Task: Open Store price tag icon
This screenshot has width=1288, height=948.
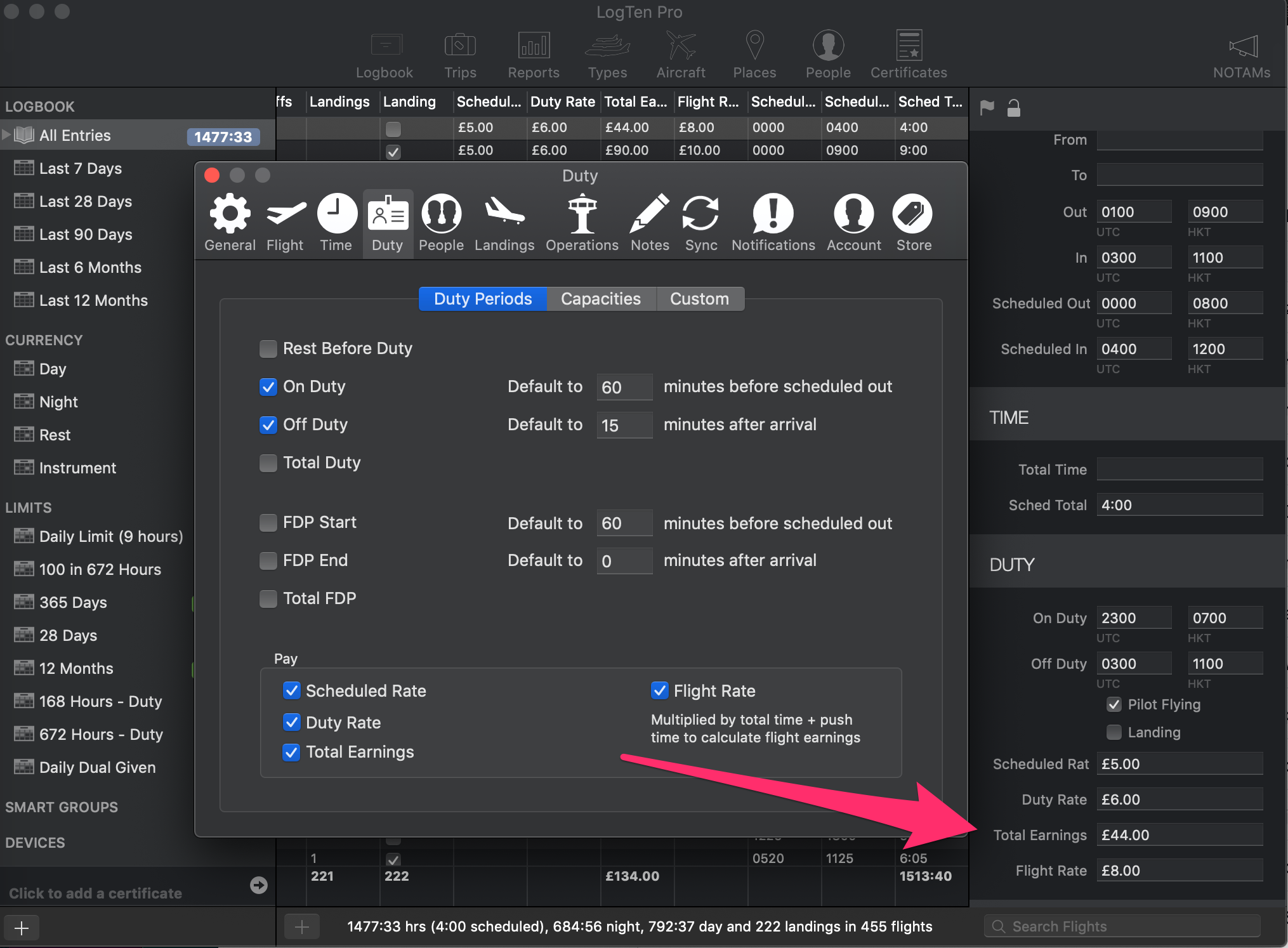Action: point(912,214)
